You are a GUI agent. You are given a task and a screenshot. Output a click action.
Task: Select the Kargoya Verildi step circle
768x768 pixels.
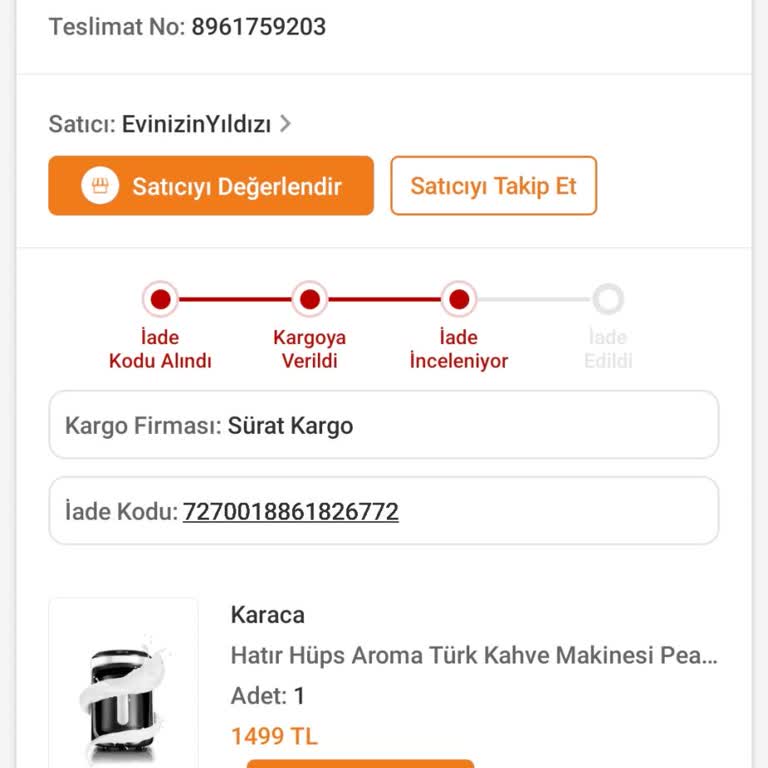click(310, 299)
